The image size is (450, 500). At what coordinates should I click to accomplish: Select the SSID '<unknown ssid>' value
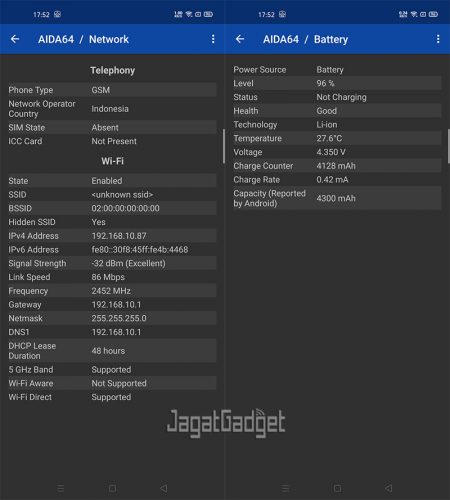pyautogui.click(x=122, y=195)
